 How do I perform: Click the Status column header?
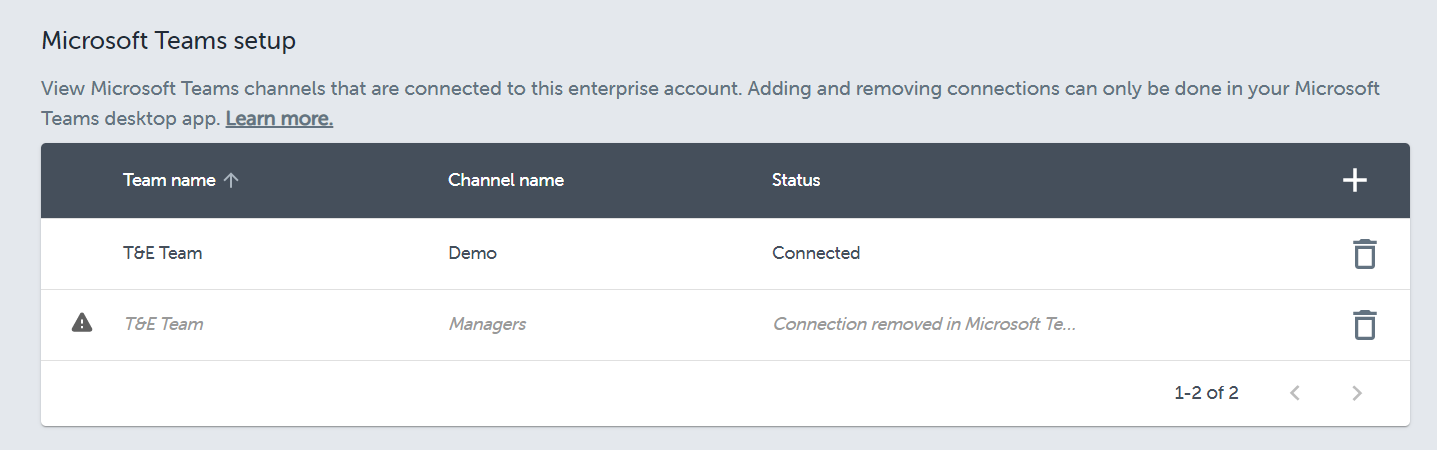point(796,180)
